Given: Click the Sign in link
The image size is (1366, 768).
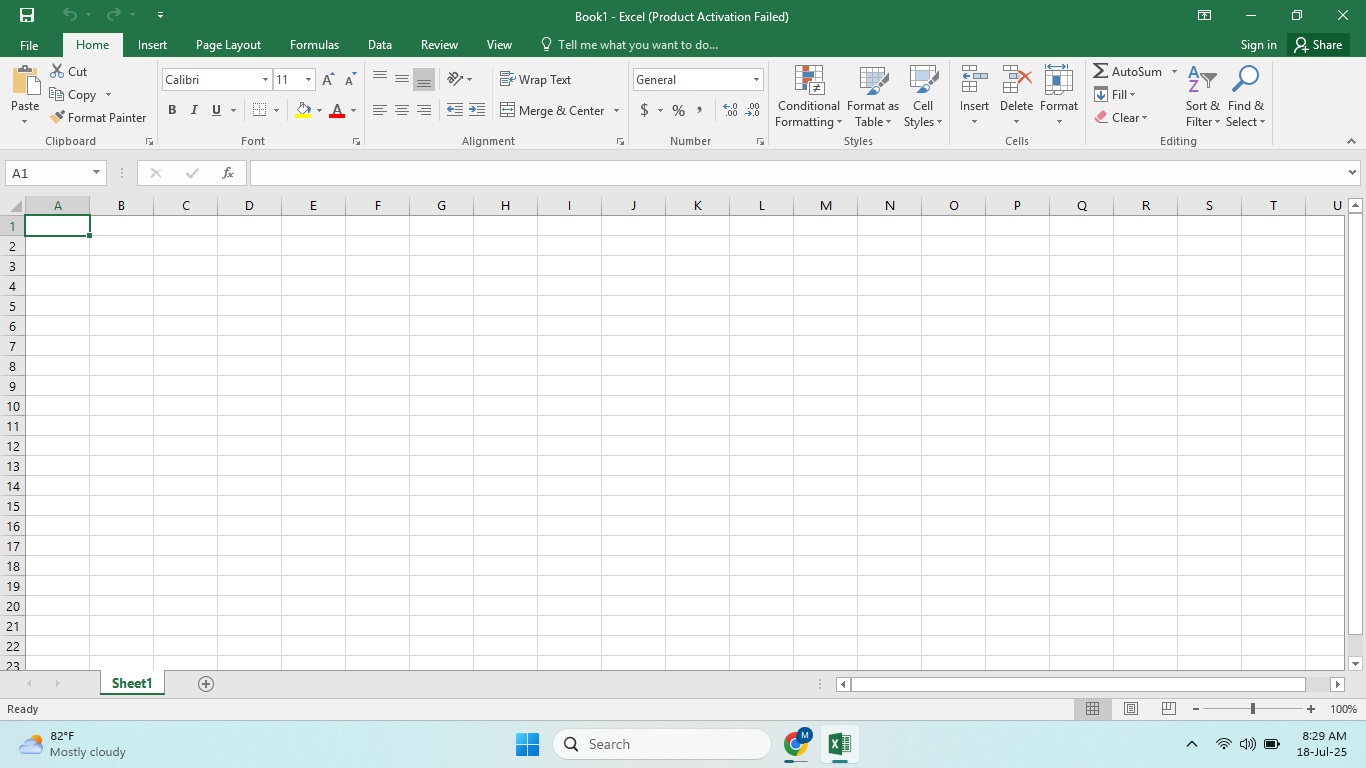Looking at the screenshot, I should [x=1258, y=45].
